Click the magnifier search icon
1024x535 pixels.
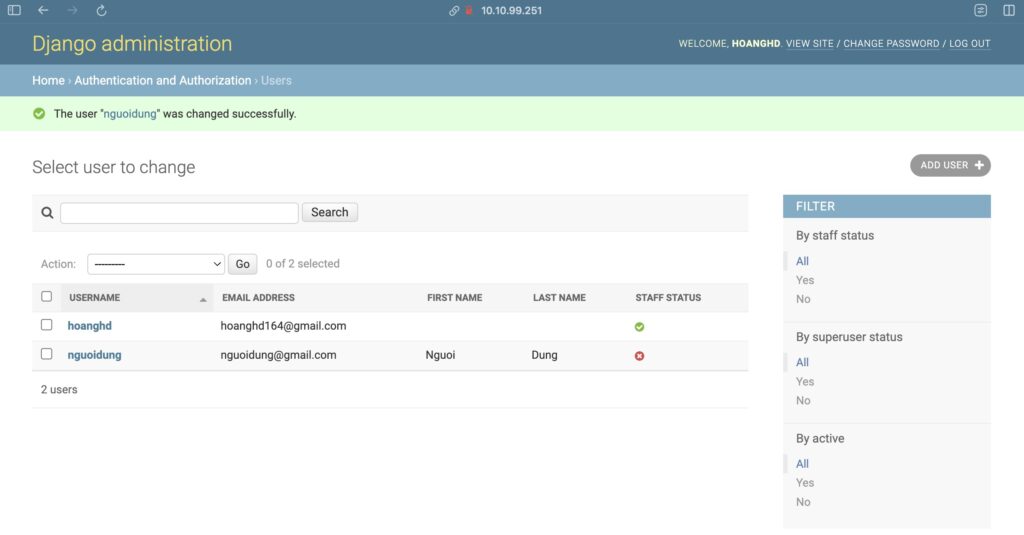(x=47, y=213)
